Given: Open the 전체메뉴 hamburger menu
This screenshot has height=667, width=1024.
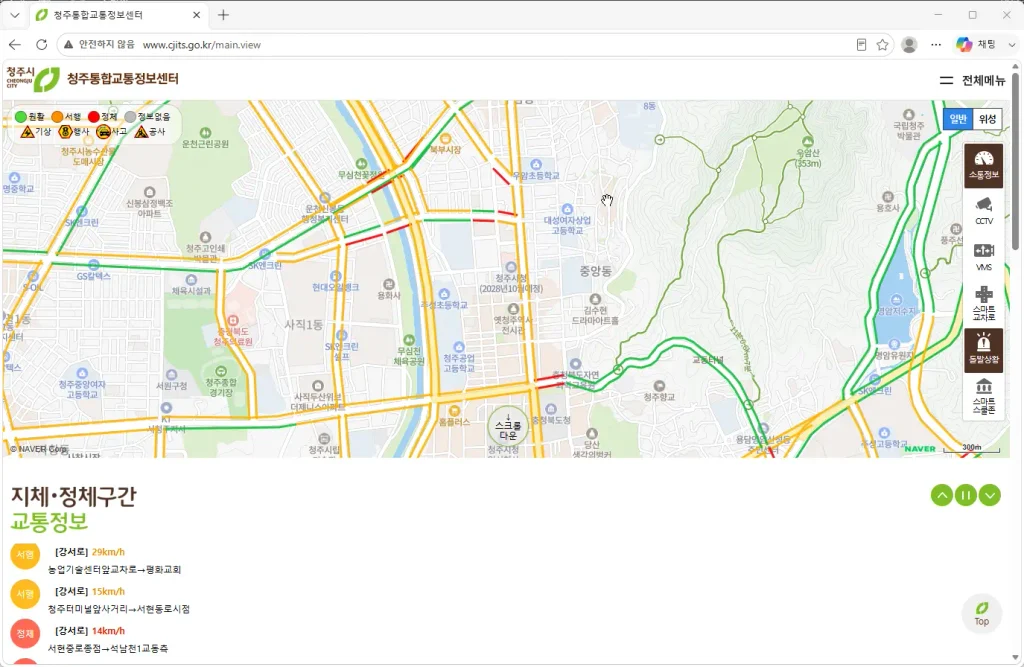Looking at the screenshot, I should tap(972, 80).
